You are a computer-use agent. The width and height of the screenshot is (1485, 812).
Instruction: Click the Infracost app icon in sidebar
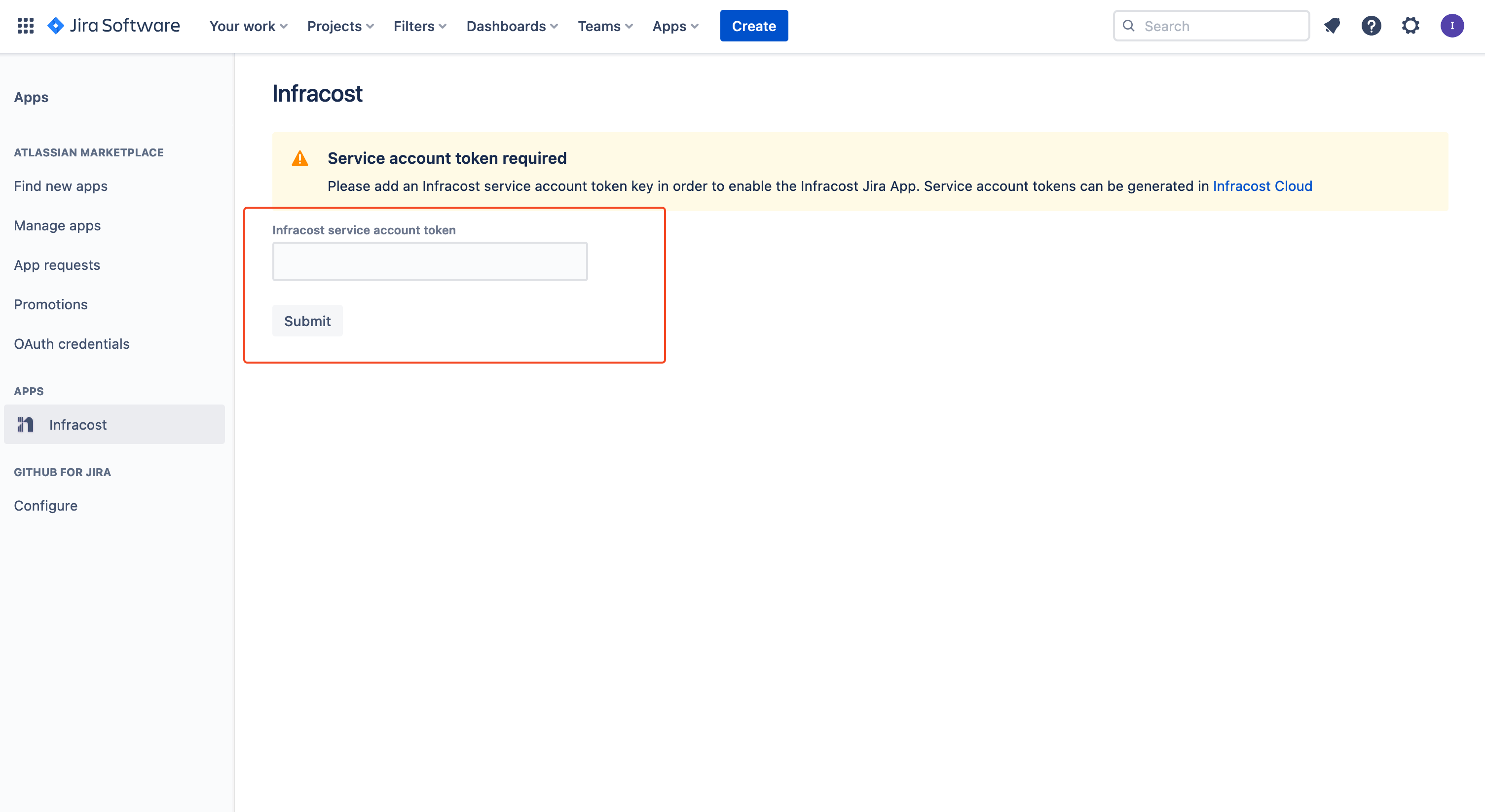pyautogui.click(x=24, y=424)
